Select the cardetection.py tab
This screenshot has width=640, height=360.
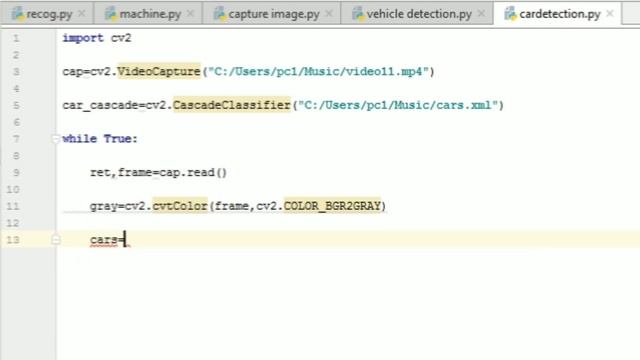(x=558, y=14)
